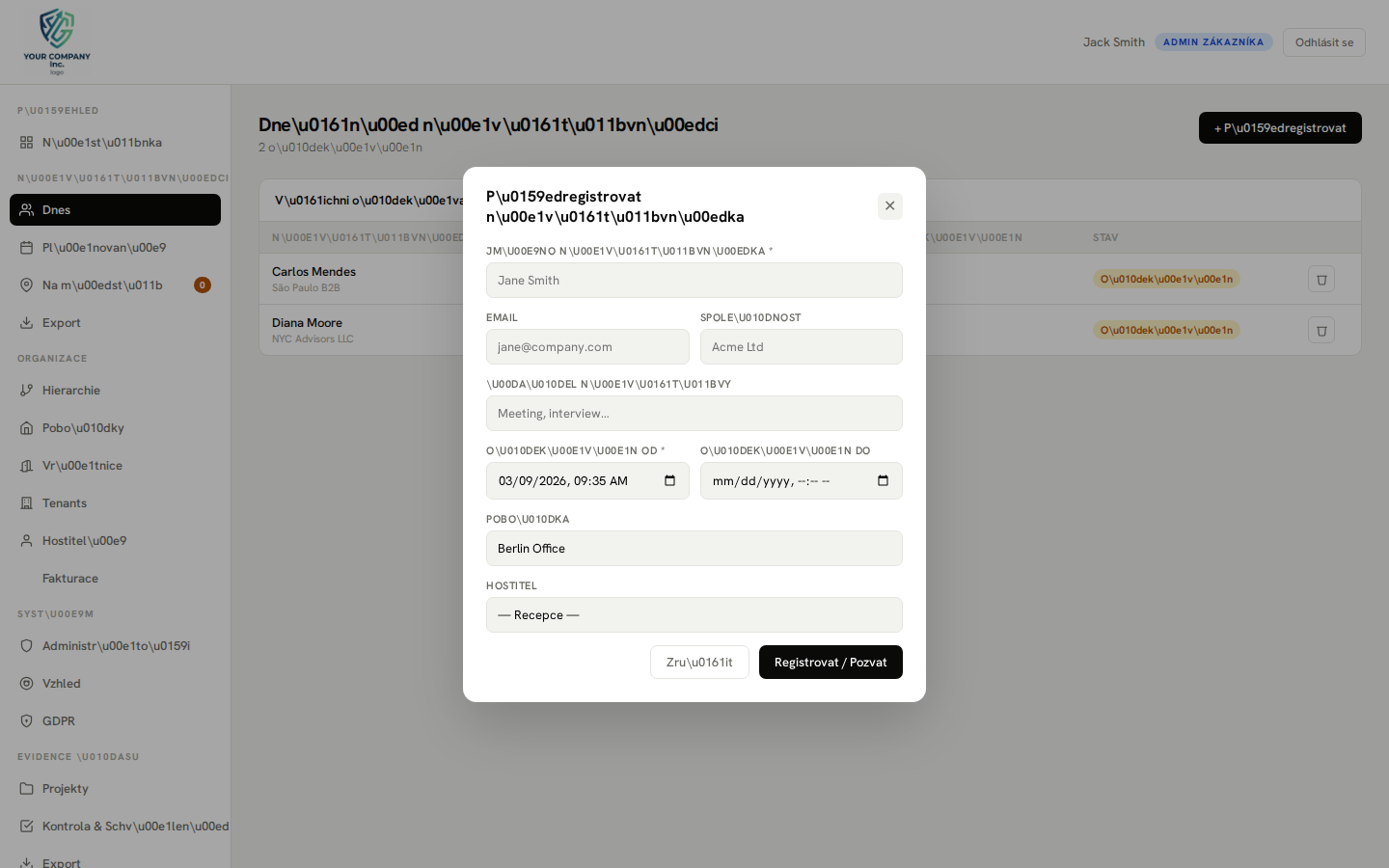Open the Pobočka dropdown showing Berlin Office

point(694,548)
